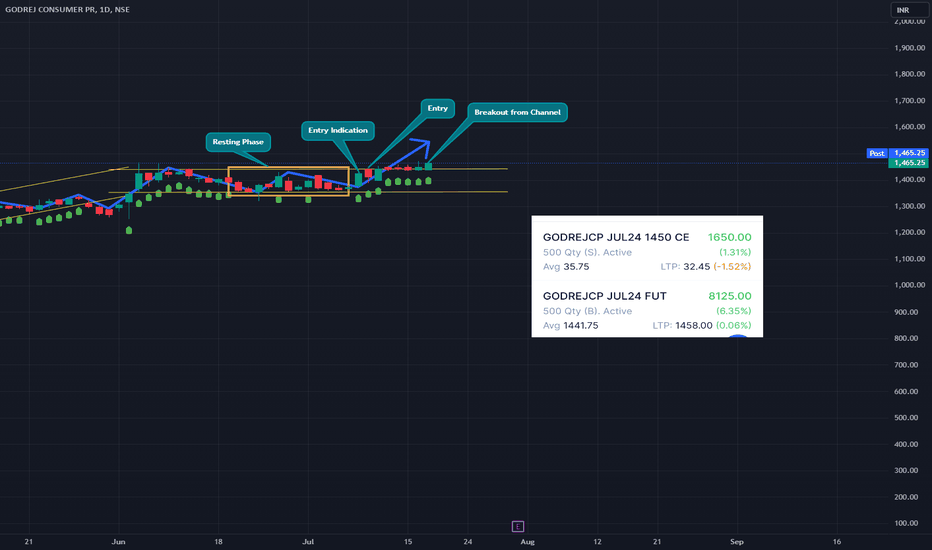
Task: Click the 1,300.00 price axis label
Action: coord(909,206)
